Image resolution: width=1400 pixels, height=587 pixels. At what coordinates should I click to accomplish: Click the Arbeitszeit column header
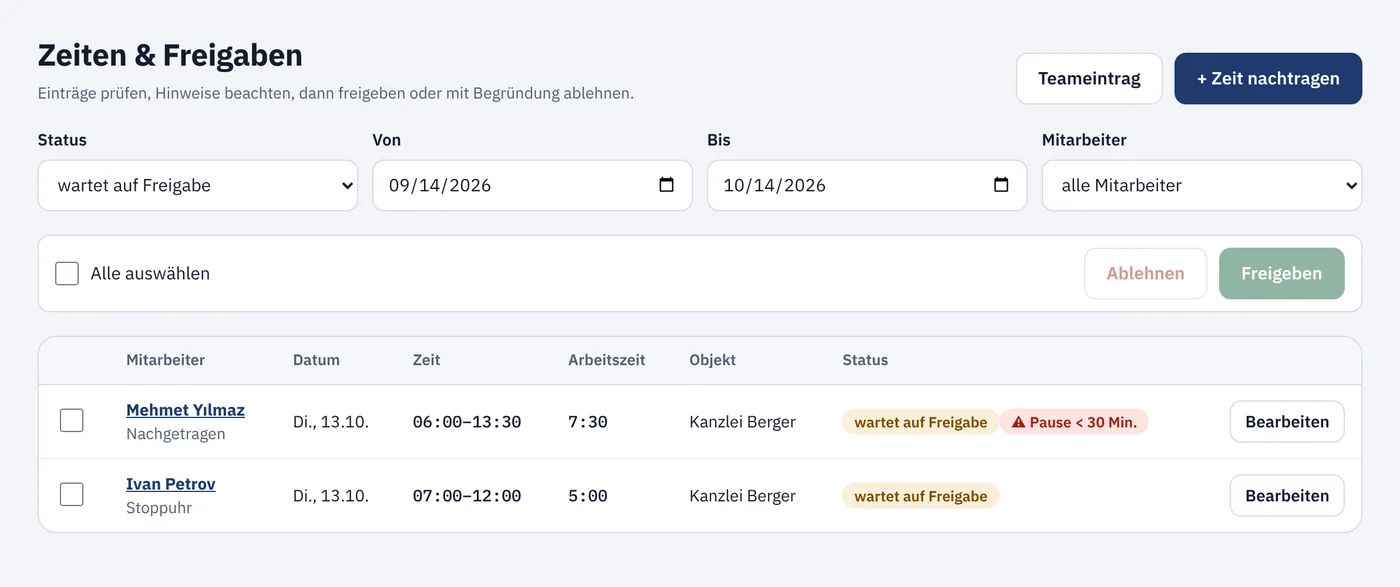pyautogui.click(x=607, y=360)
